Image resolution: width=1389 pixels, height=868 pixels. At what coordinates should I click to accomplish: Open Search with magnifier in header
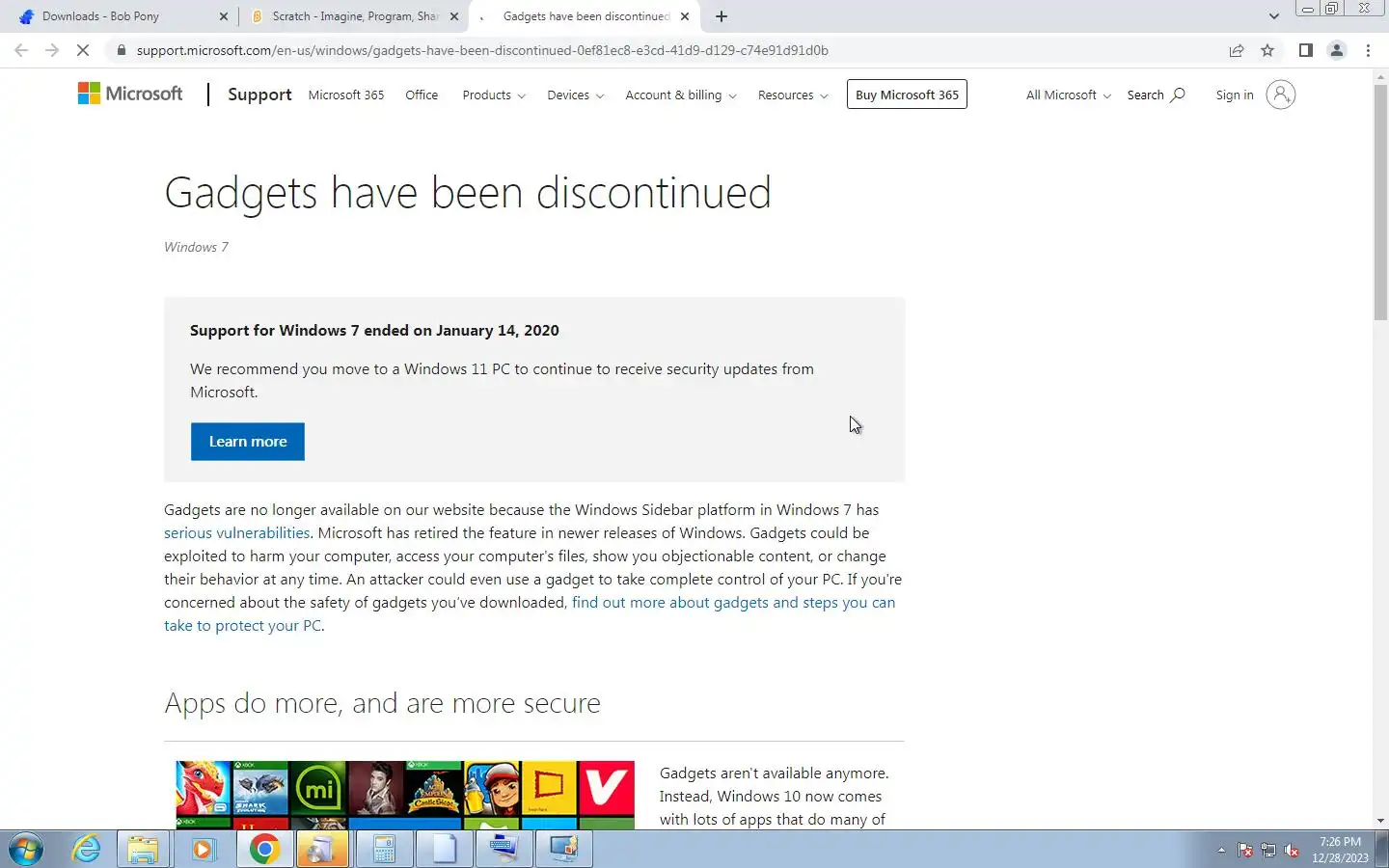(x=1156, y=95)
